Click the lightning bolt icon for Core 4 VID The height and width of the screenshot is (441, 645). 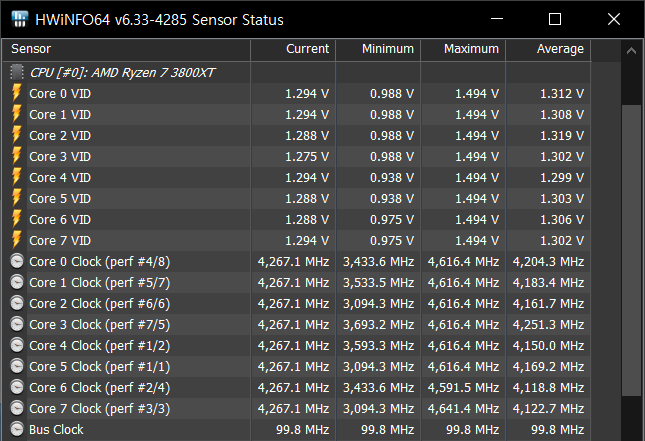pos(17,177)
